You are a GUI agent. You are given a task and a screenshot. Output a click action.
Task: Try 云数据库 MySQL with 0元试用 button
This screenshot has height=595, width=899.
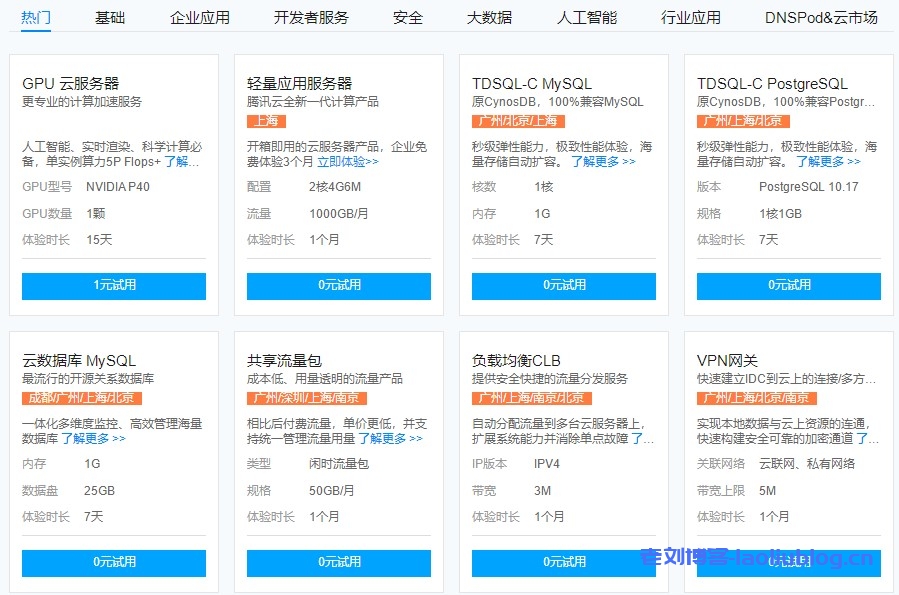(114, 562)
